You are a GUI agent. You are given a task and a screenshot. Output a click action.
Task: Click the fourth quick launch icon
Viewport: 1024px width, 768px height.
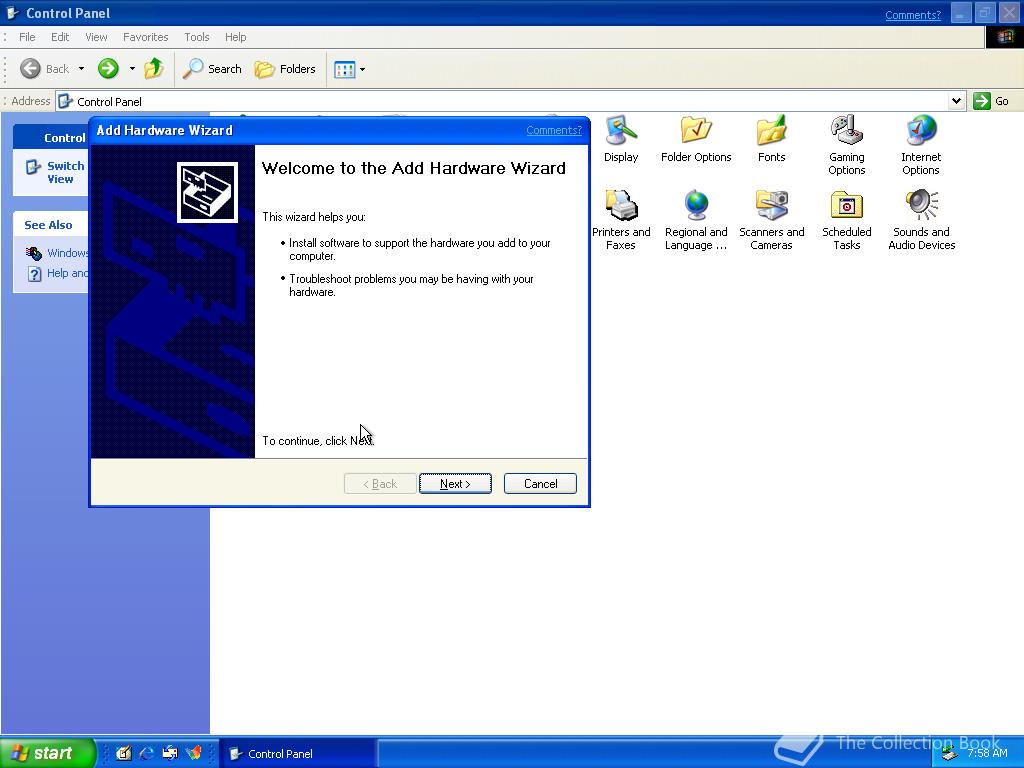[194, 754]
